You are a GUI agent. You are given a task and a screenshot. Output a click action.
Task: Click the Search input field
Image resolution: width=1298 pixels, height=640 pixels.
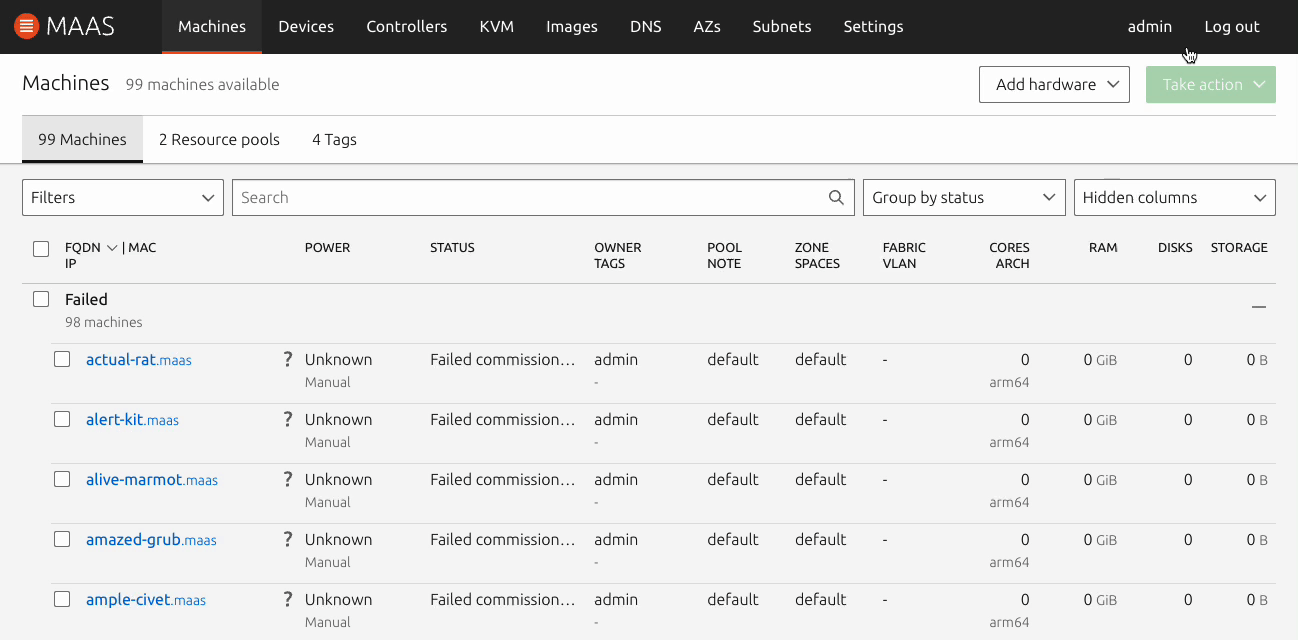[x=543, y=198]
